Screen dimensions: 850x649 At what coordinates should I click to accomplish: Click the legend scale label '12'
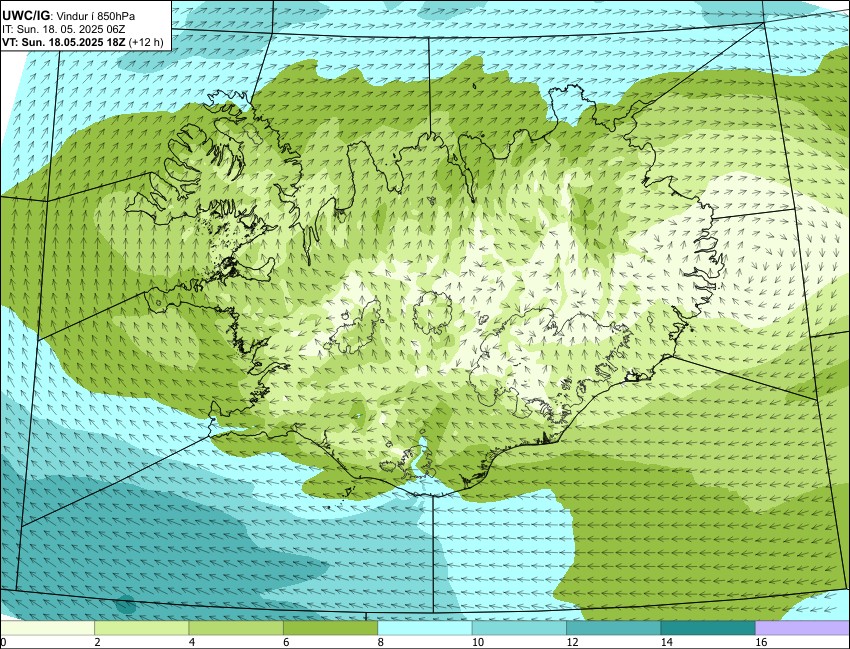click(572, 642)
